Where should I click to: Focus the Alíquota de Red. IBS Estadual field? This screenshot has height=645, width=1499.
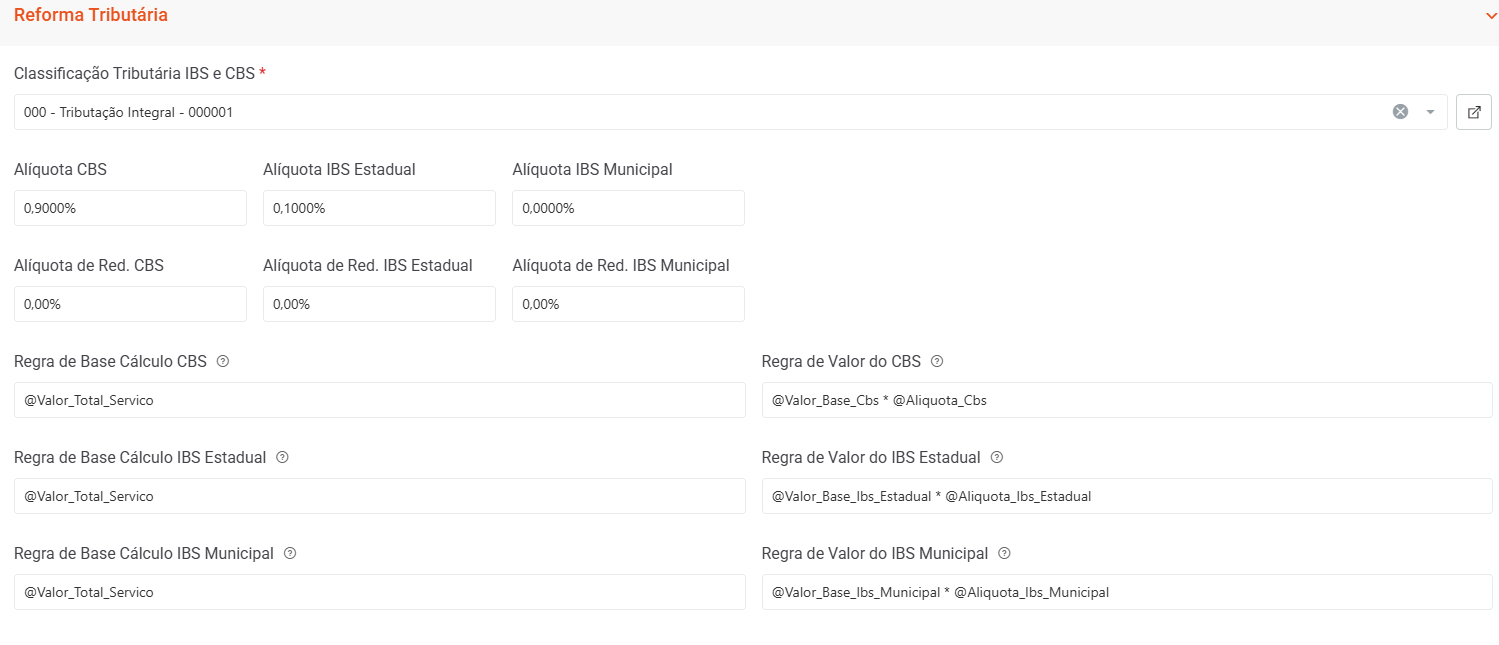379,304
